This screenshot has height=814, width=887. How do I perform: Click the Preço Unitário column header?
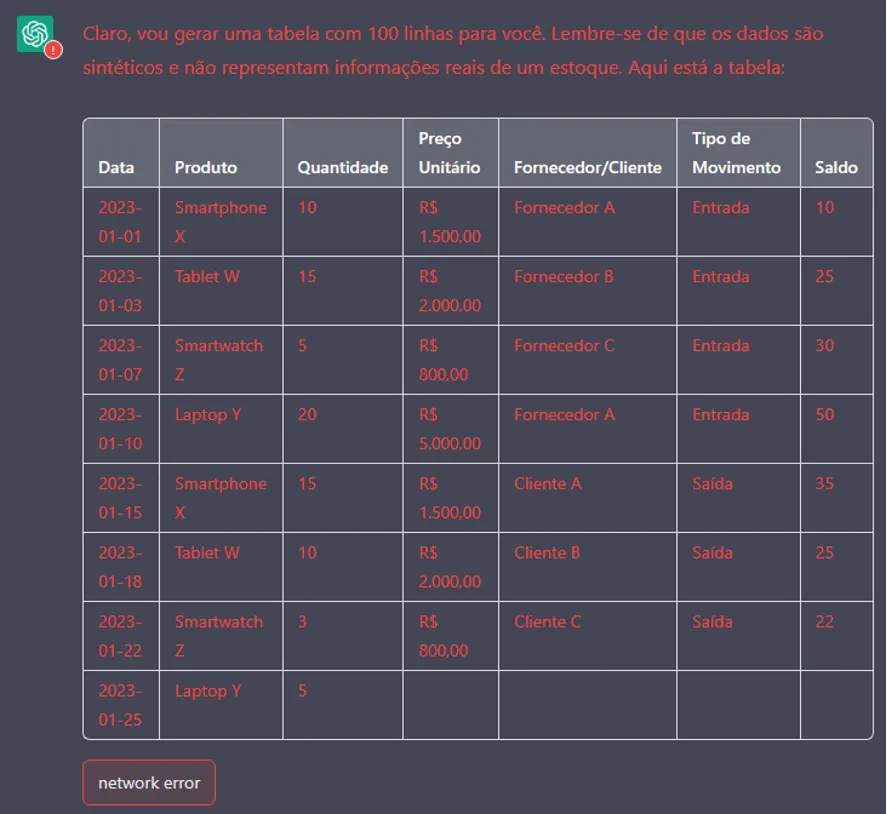[449, 153]
